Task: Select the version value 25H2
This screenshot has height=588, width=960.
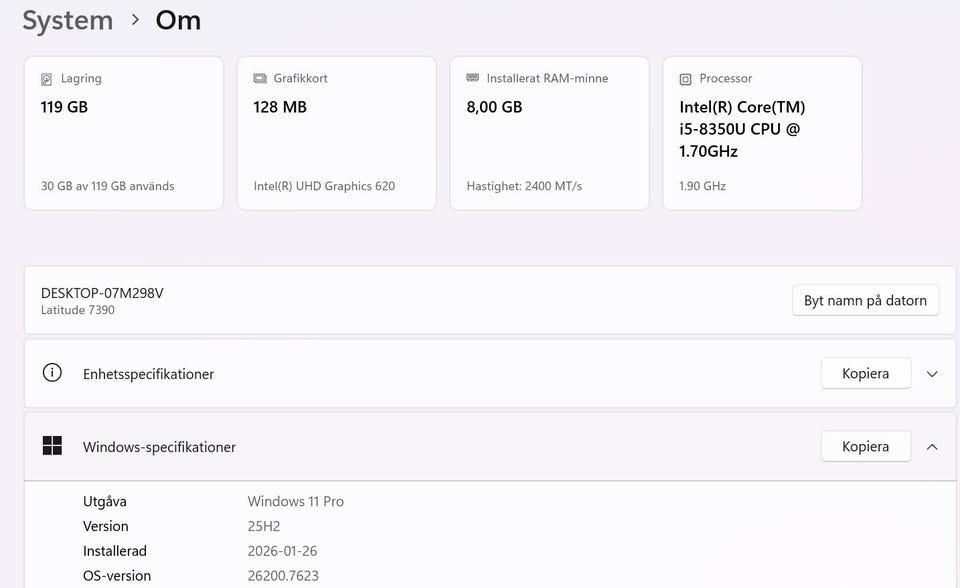Action: click(264, 526)
